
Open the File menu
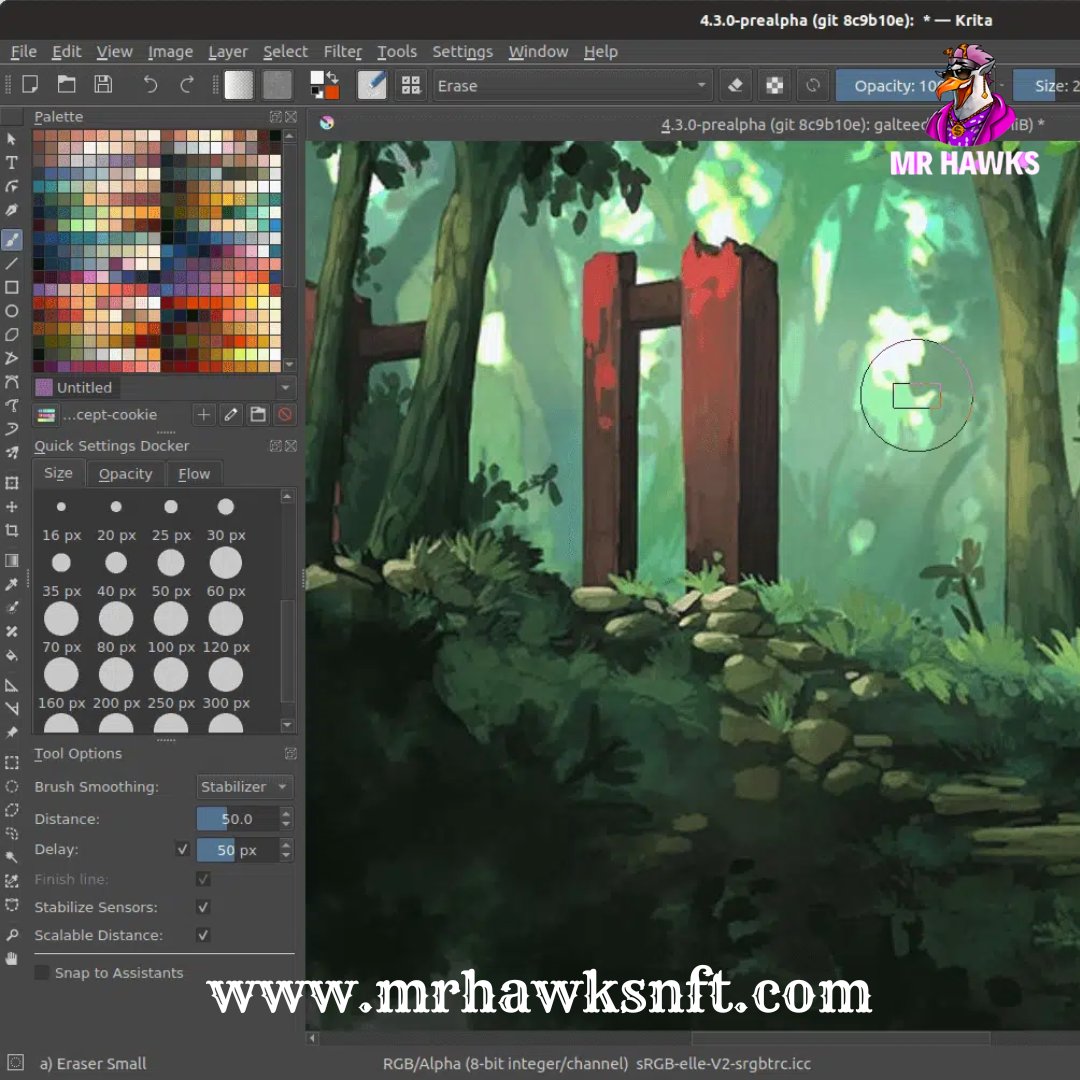tap(23, 52)
